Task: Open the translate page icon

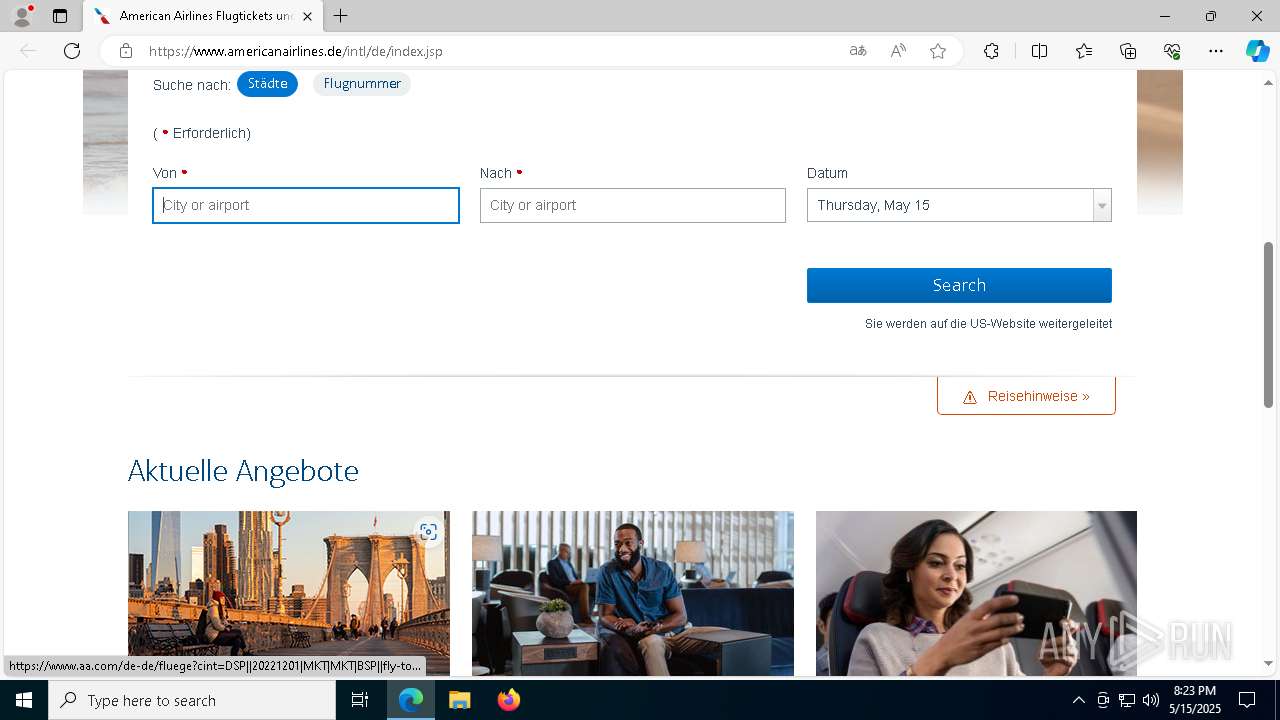Action: 858,51
